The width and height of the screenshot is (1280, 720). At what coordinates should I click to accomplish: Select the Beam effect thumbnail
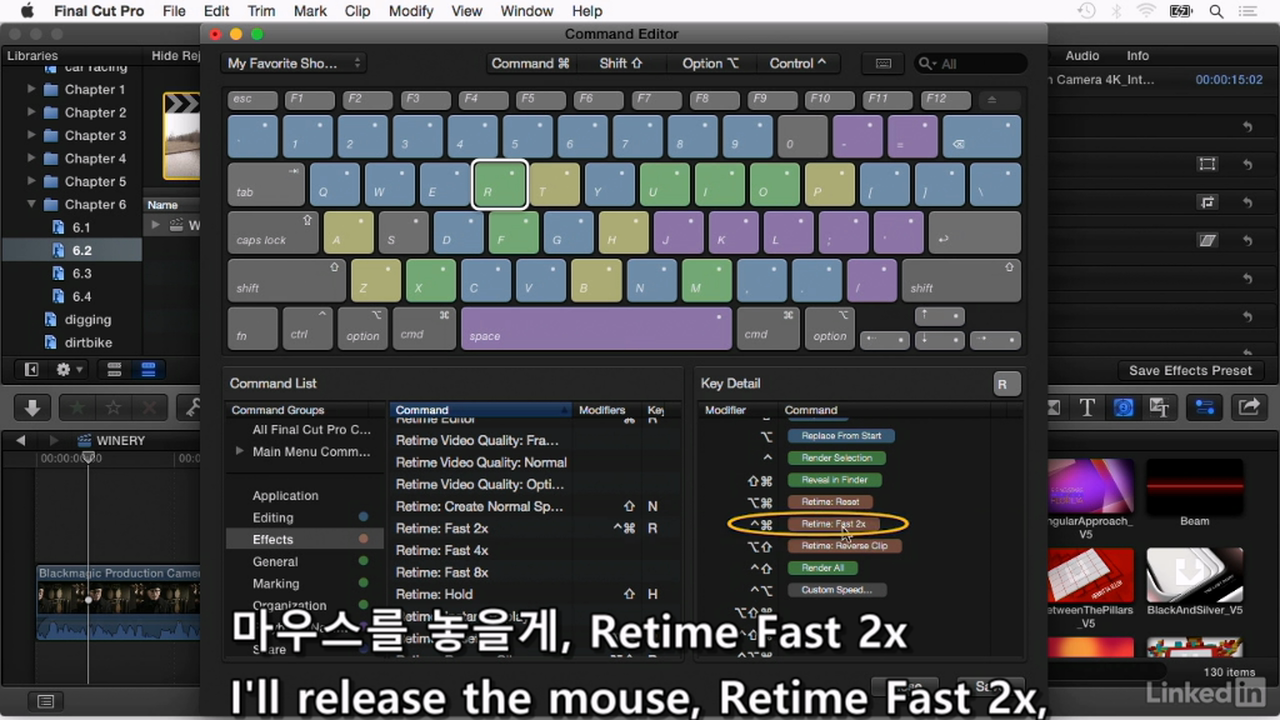point(1195,486)
